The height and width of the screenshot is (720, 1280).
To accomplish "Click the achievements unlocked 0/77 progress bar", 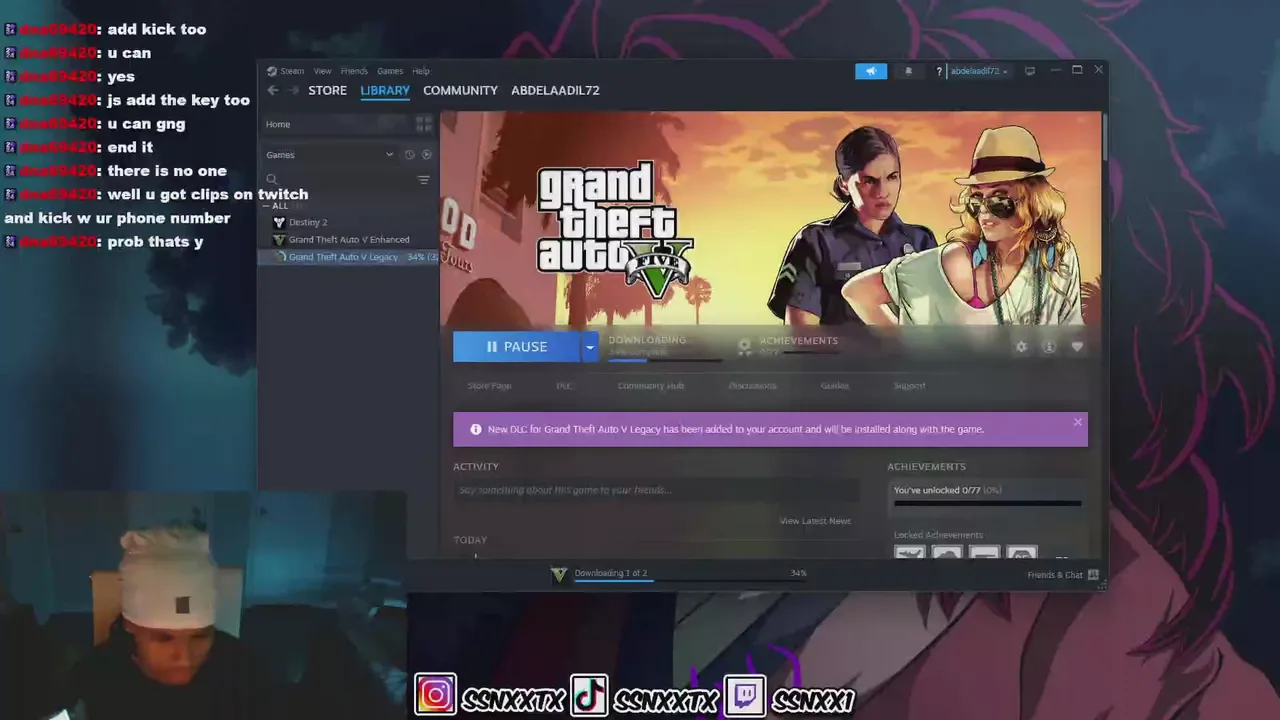I will pyautogui.click(x=987, y=503).
